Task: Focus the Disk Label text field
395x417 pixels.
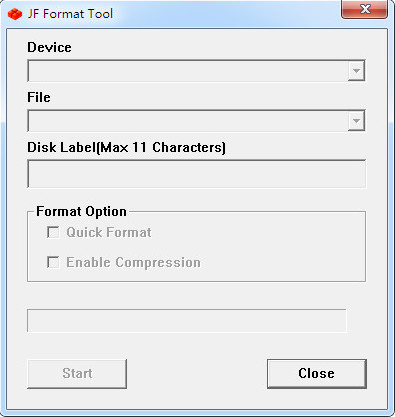Action: pyautogui.click(x=196, y=174)
